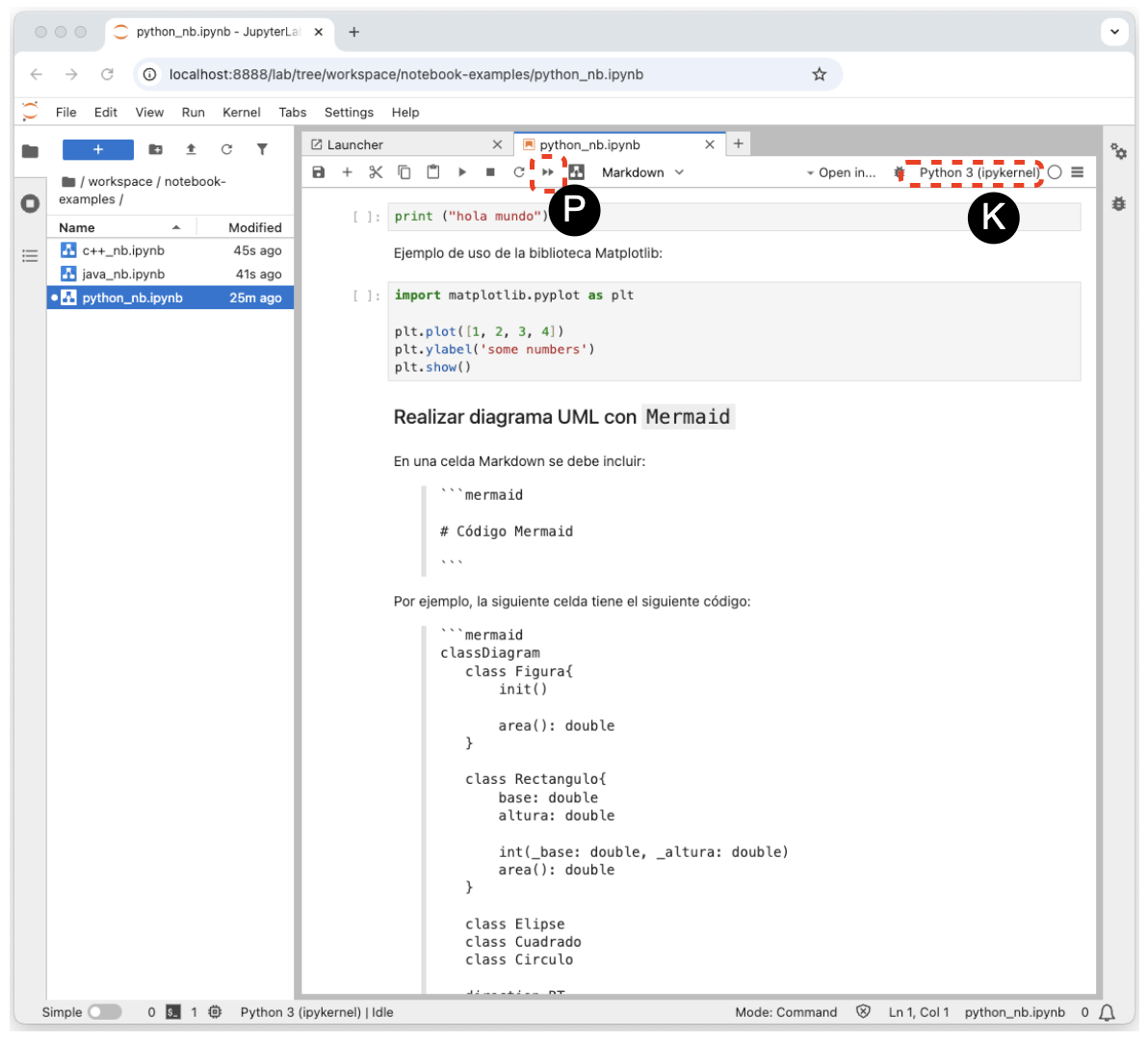Open a new browser tab

point(353,32)
